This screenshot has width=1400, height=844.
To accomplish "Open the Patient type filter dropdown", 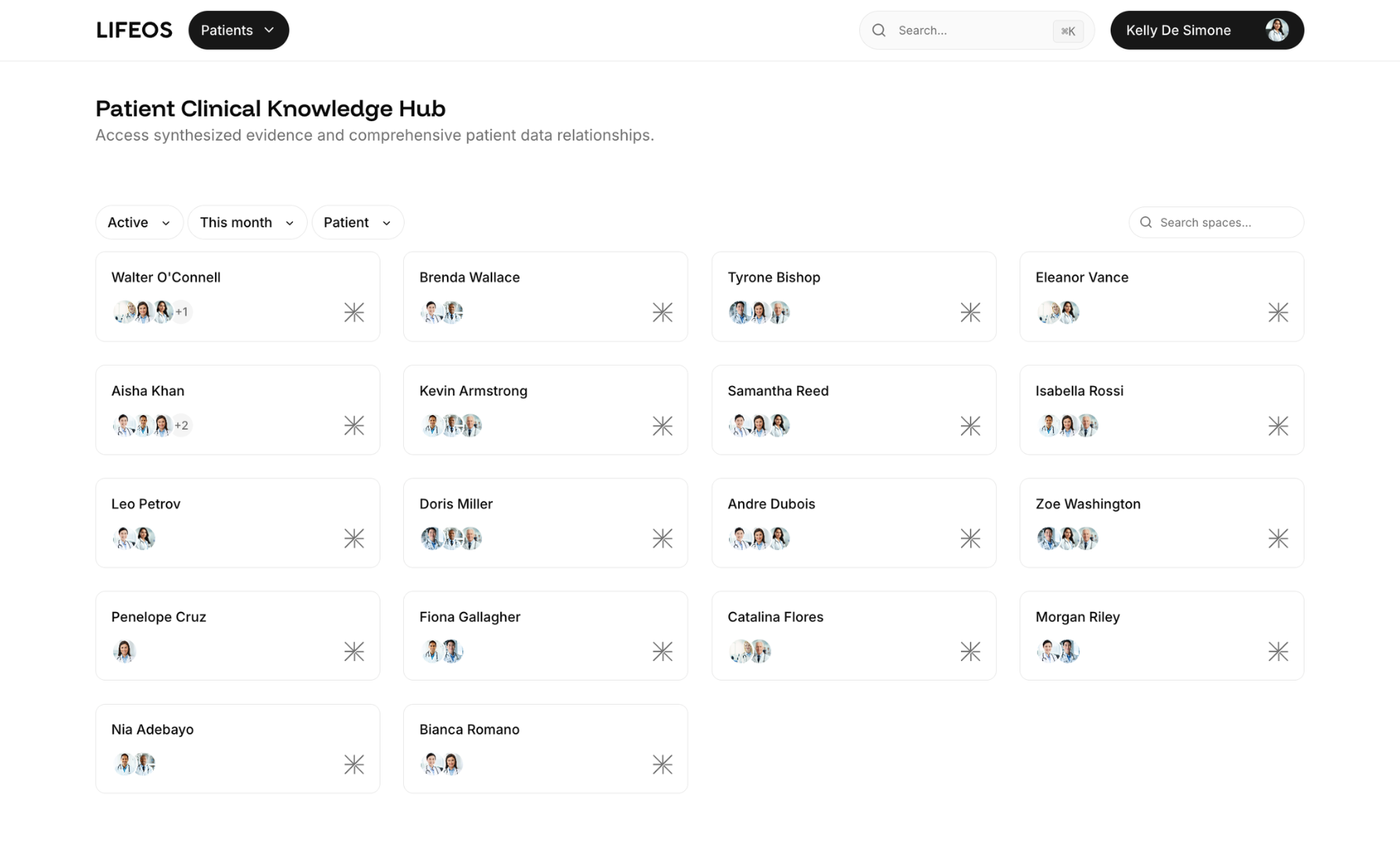I will tap(358, 223).
